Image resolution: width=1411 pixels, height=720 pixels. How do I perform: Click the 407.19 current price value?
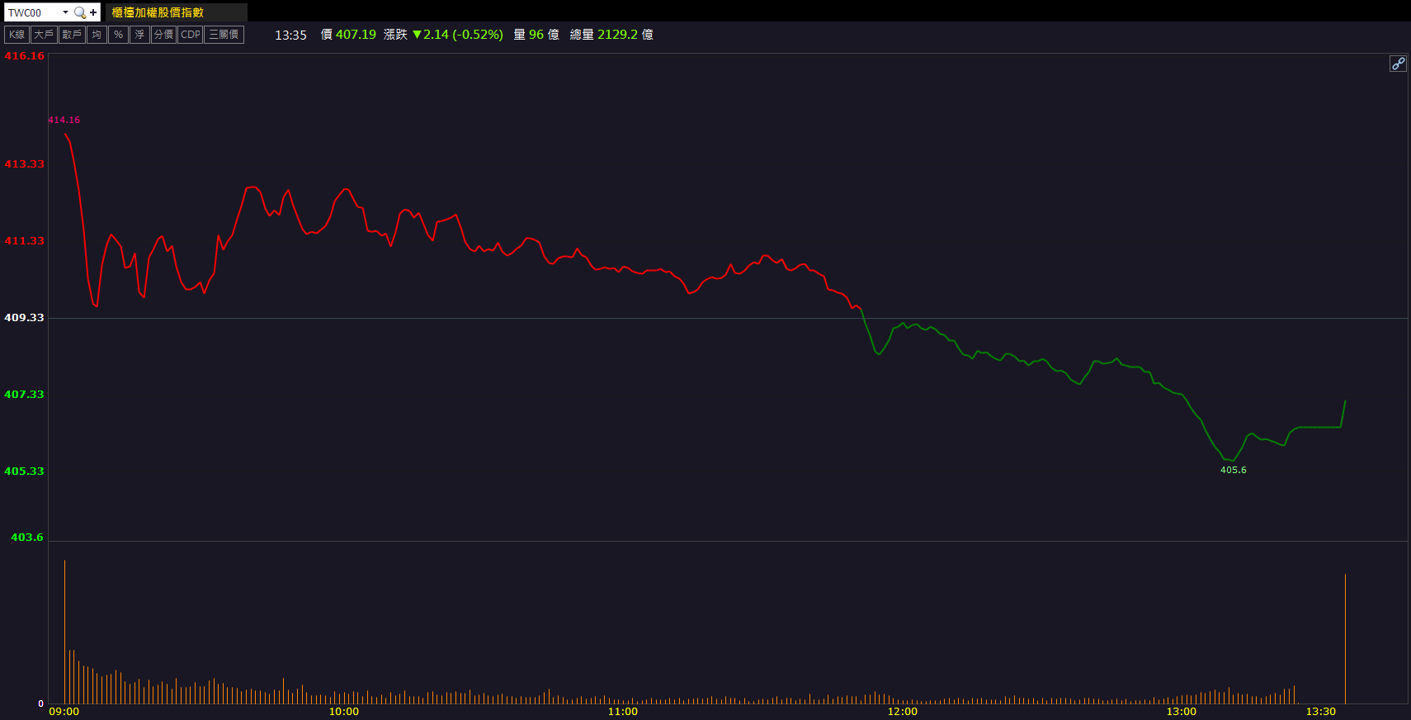pos(356,35)
